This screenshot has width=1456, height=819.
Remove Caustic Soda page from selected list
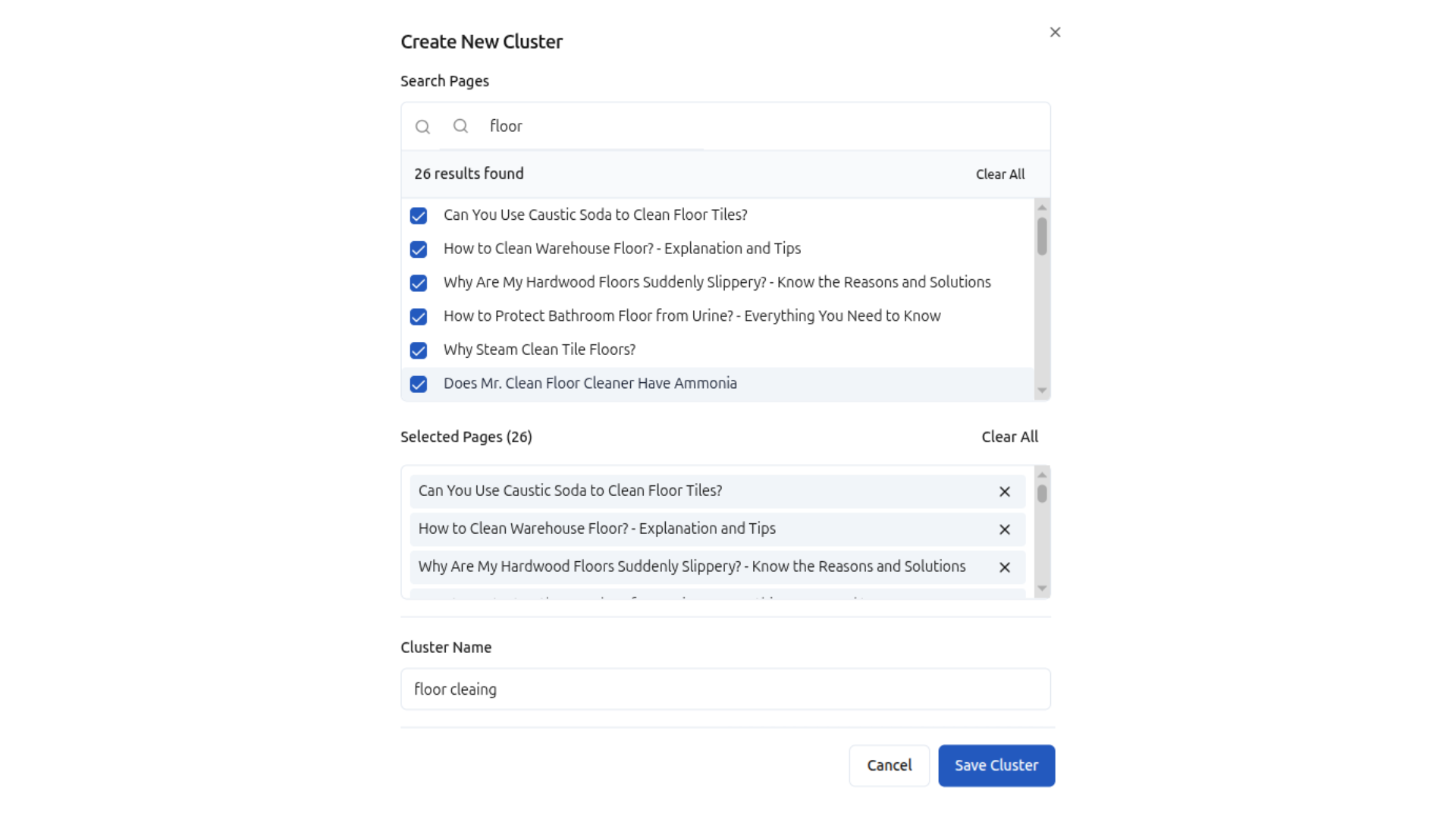1004,492
